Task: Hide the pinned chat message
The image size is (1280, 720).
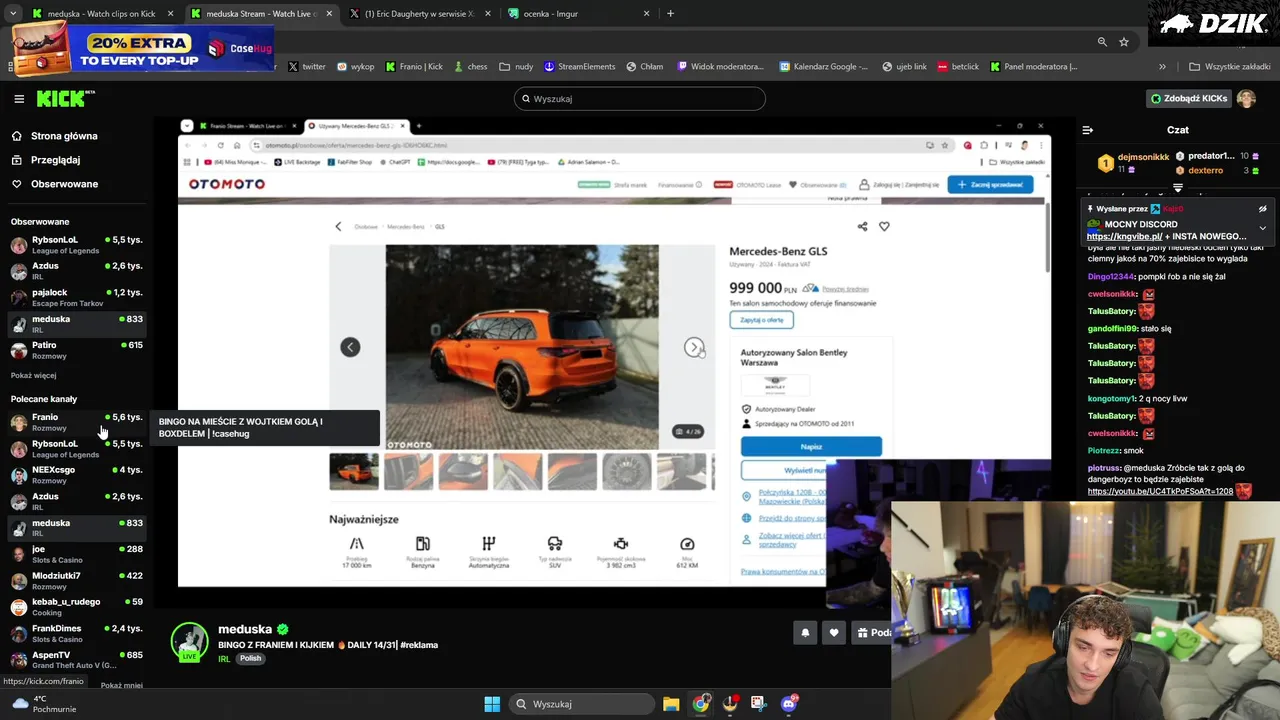Action: pyautogui.click(x=1263, y=209)
